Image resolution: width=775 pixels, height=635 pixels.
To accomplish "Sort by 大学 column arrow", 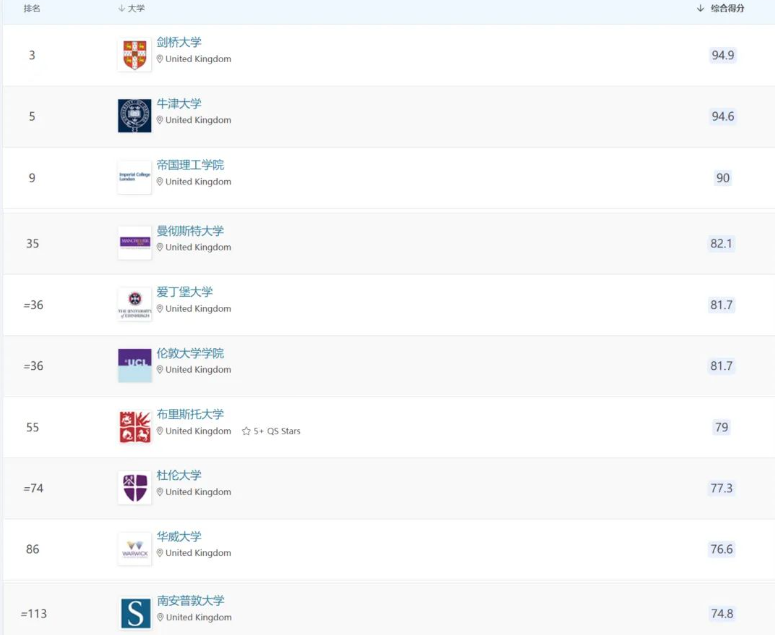I will point(122,8).
